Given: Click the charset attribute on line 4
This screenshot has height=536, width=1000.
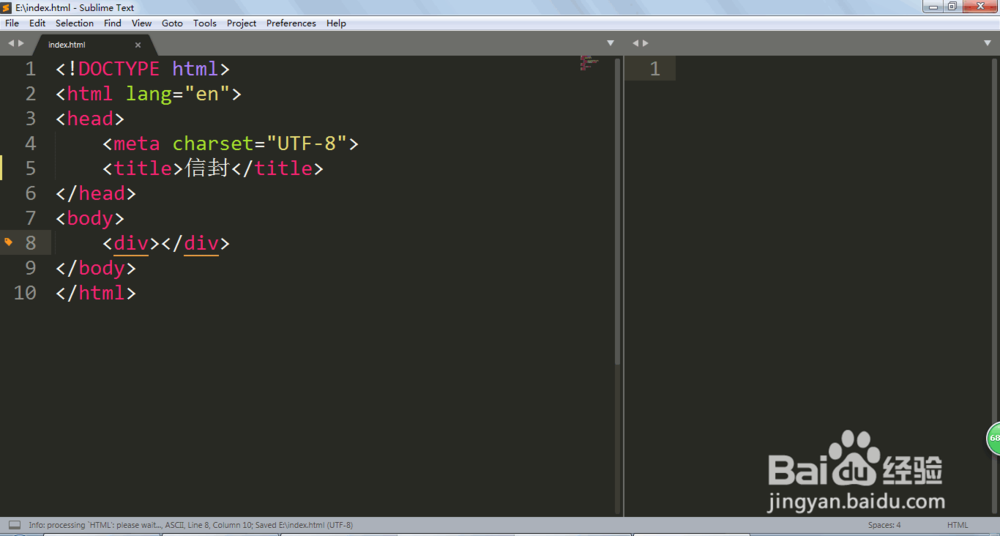Looking at the screenshot, I should (x=213, y=144).
